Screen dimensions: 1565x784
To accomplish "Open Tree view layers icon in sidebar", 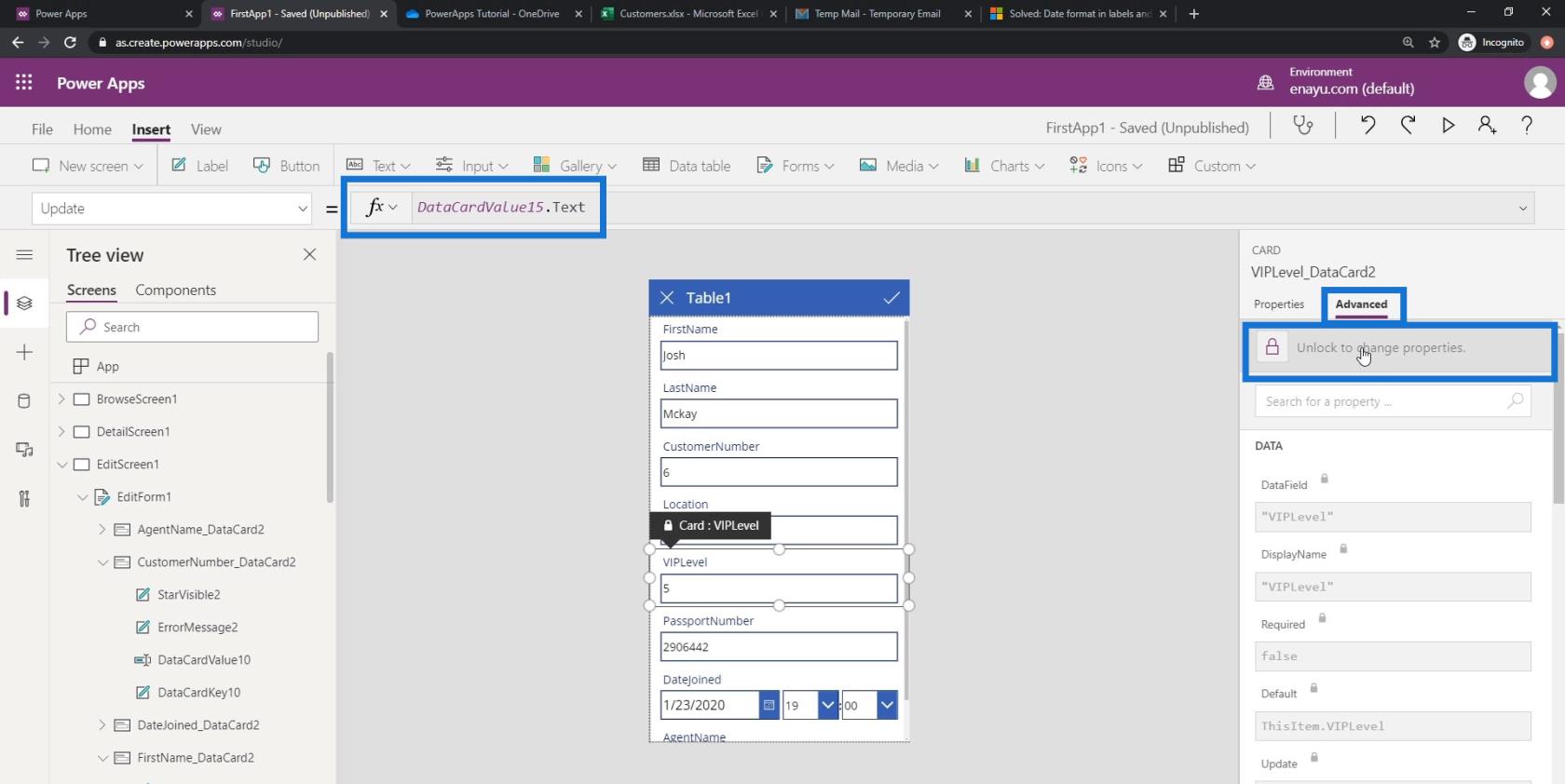I will pyautogui.click(x=25, y=303).
